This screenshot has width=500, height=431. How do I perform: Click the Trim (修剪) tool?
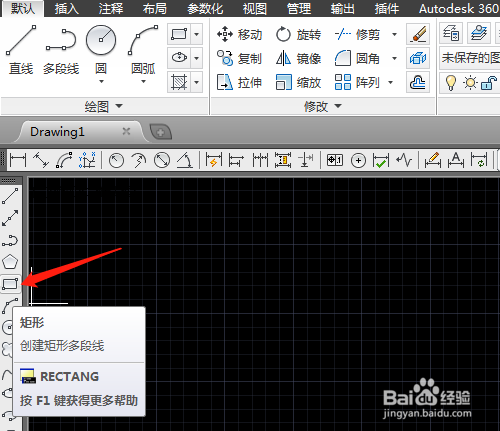[x=357, y=34]
